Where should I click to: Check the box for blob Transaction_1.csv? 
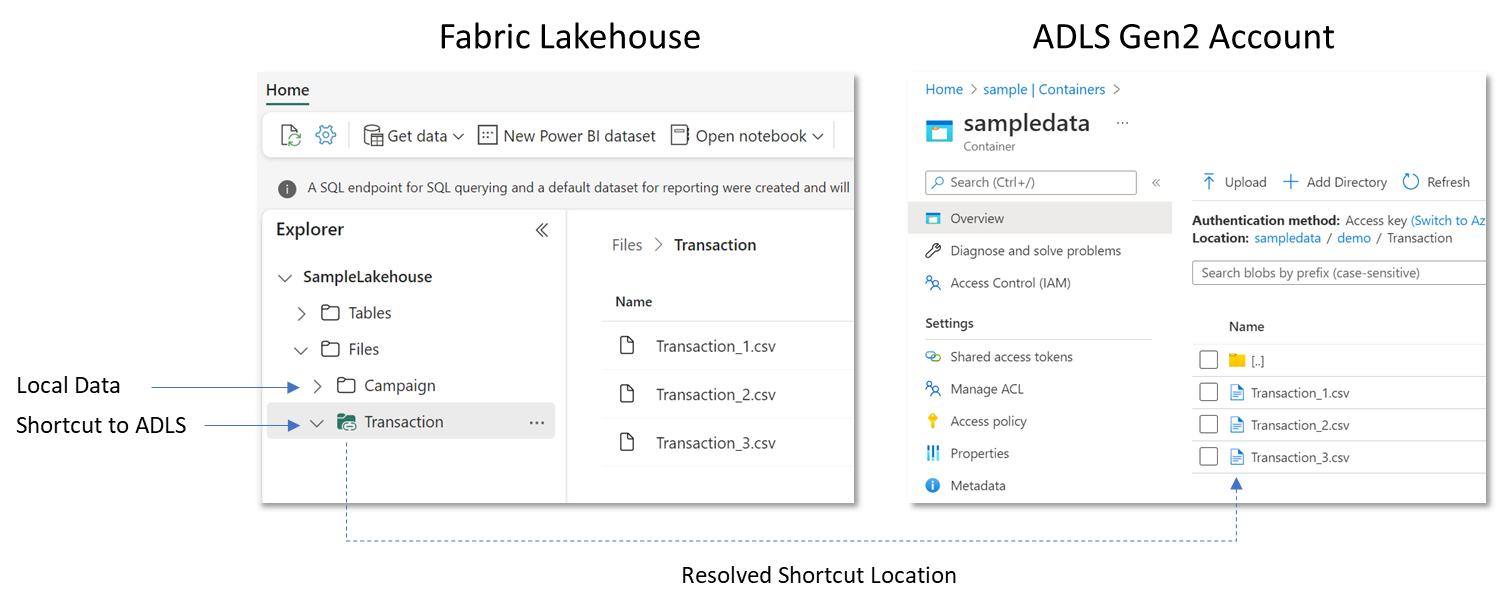point(1208,392)
